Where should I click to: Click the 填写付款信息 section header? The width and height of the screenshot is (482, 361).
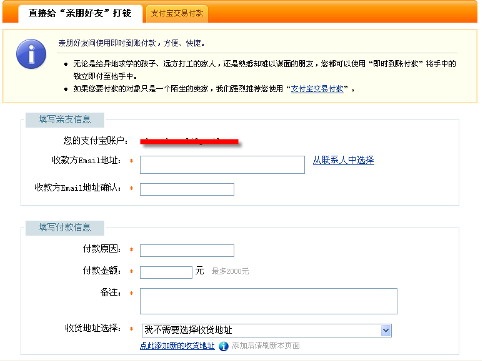tap(65, 228)
